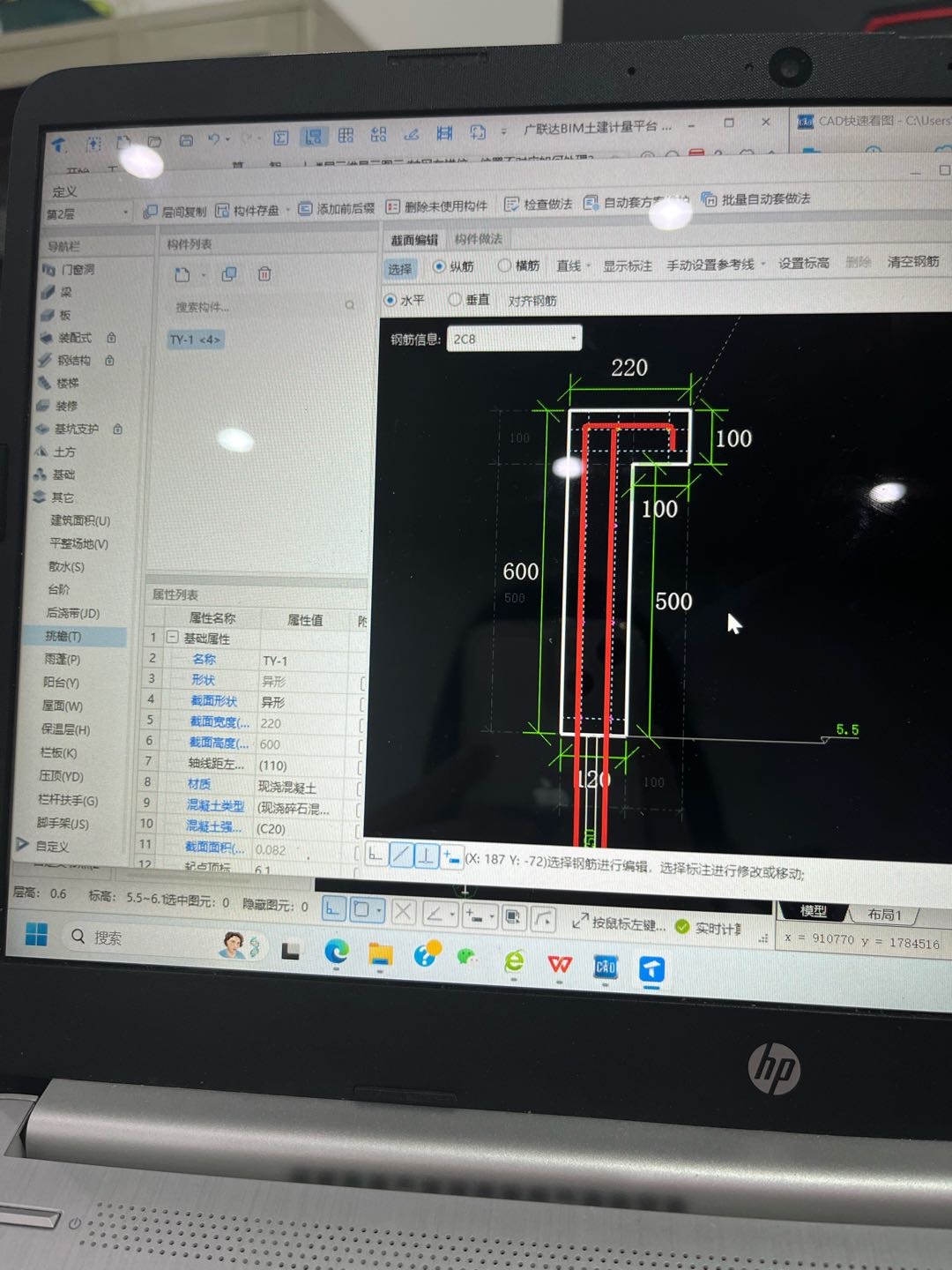
Task: Open the 手动设置参考线 dropdown arrow
Action: pos(762,264)
